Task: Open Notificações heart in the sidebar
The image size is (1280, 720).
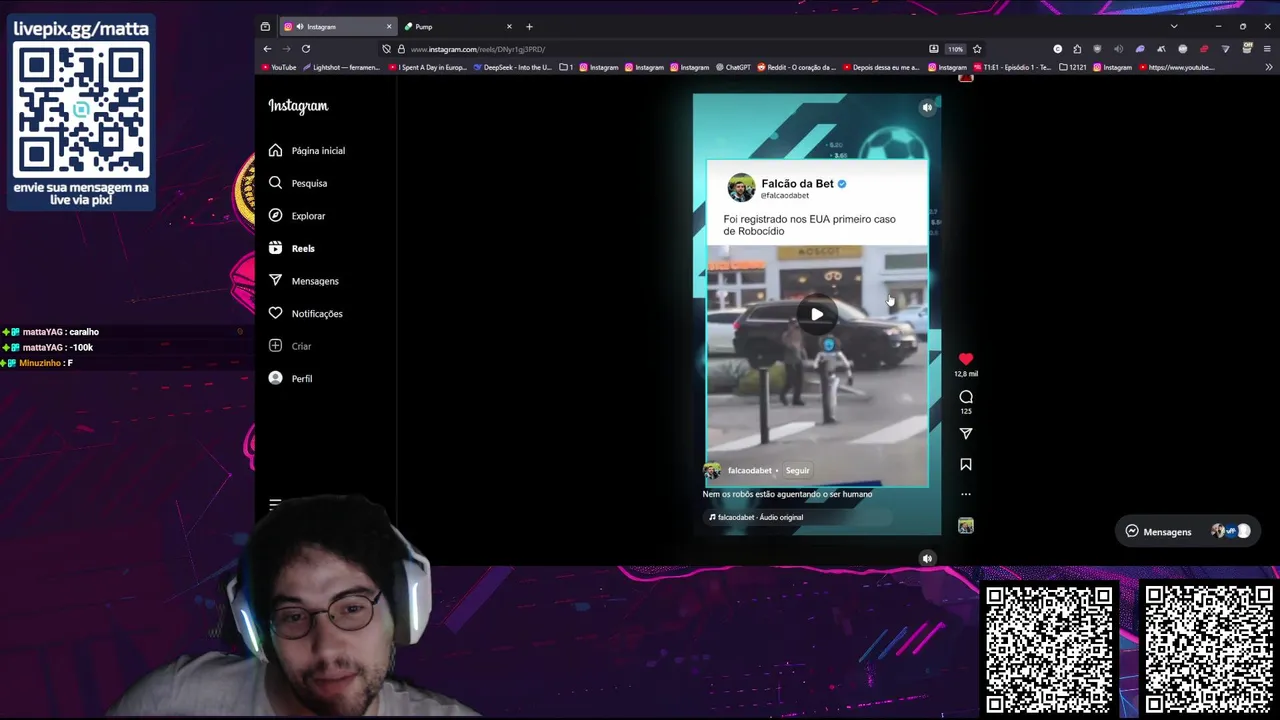Action: (306, 314)
